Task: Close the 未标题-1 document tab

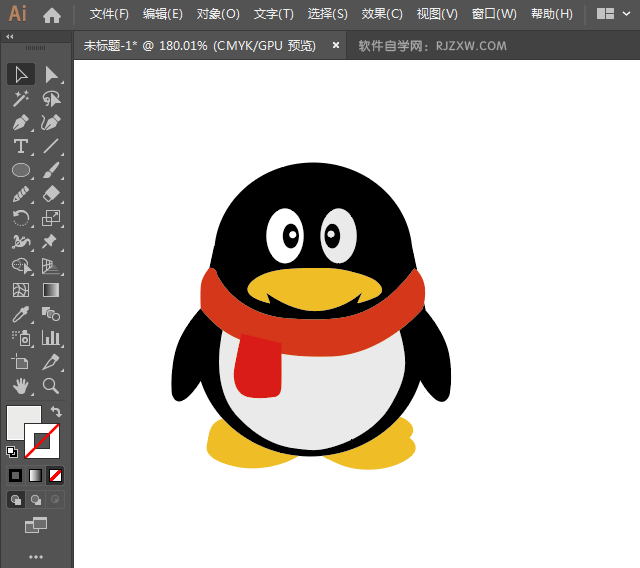Action: coord(336,45)
